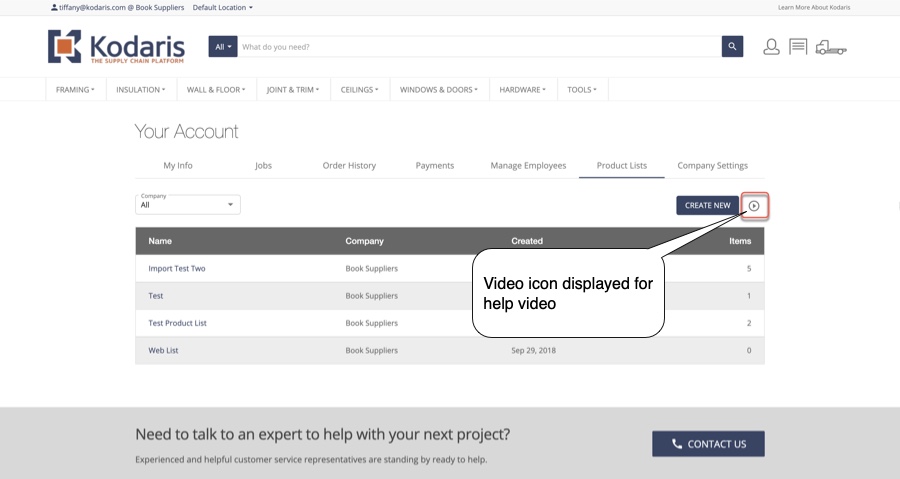Viewport: 900px width, 479px height.
Task: Click the Sep 29, 2018 date cell
Action: [533, 351]
